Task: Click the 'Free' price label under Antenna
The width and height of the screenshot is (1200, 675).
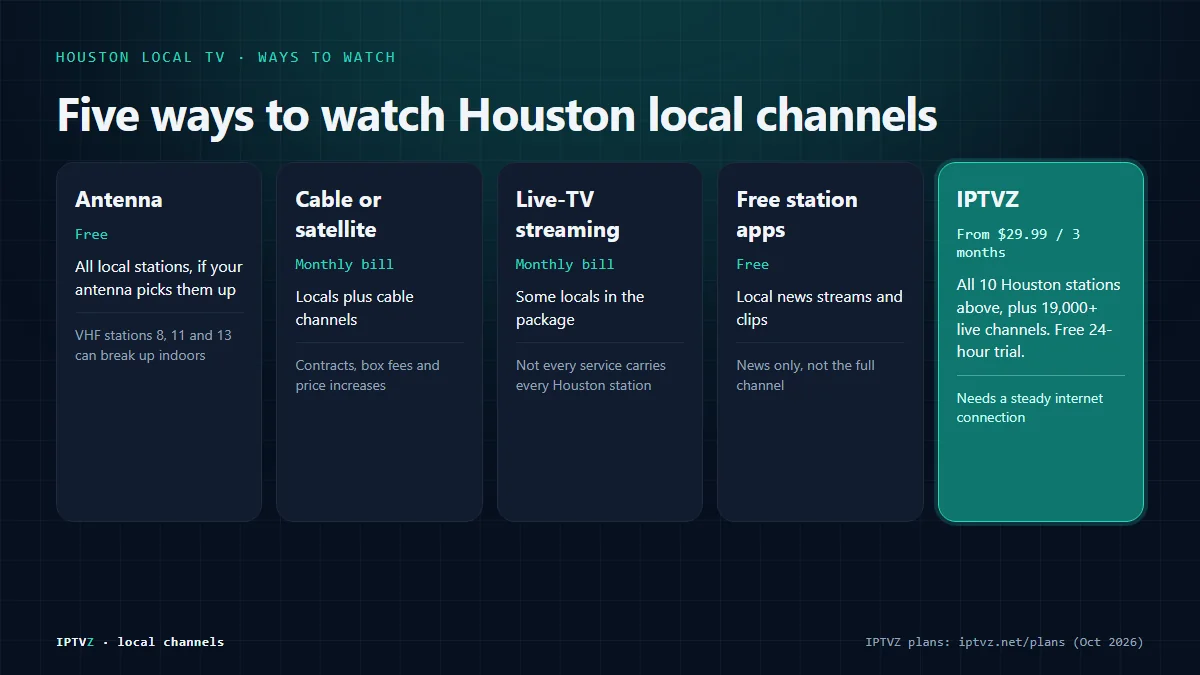Action: tap(91, 234)
